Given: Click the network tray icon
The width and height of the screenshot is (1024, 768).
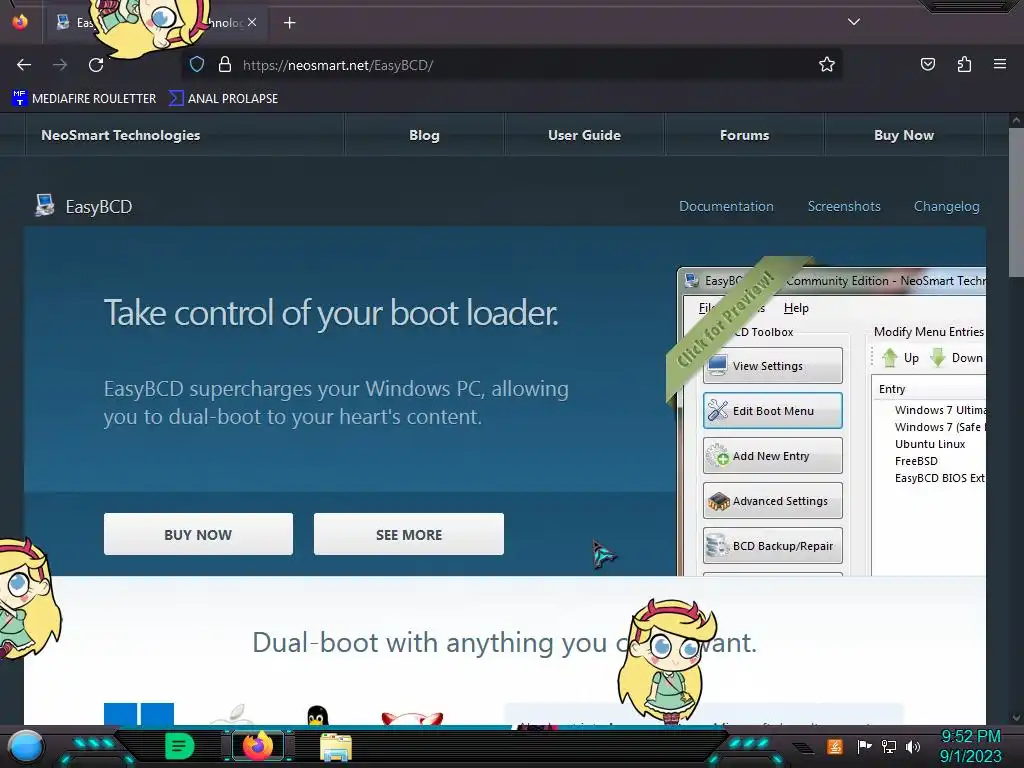Looking at the screenshot, I should point(889,746).
